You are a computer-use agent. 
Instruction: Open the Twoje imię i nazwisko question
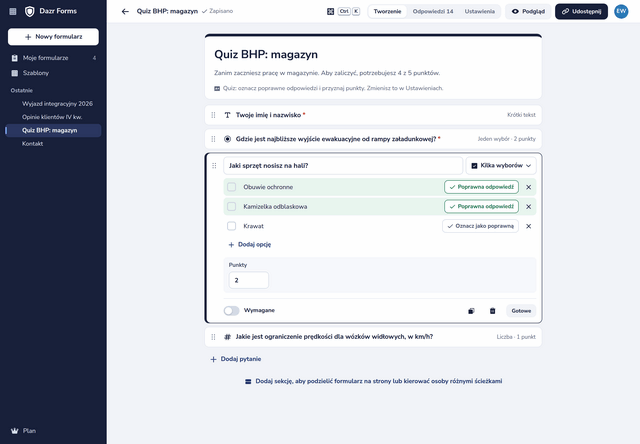click(373, 115)
